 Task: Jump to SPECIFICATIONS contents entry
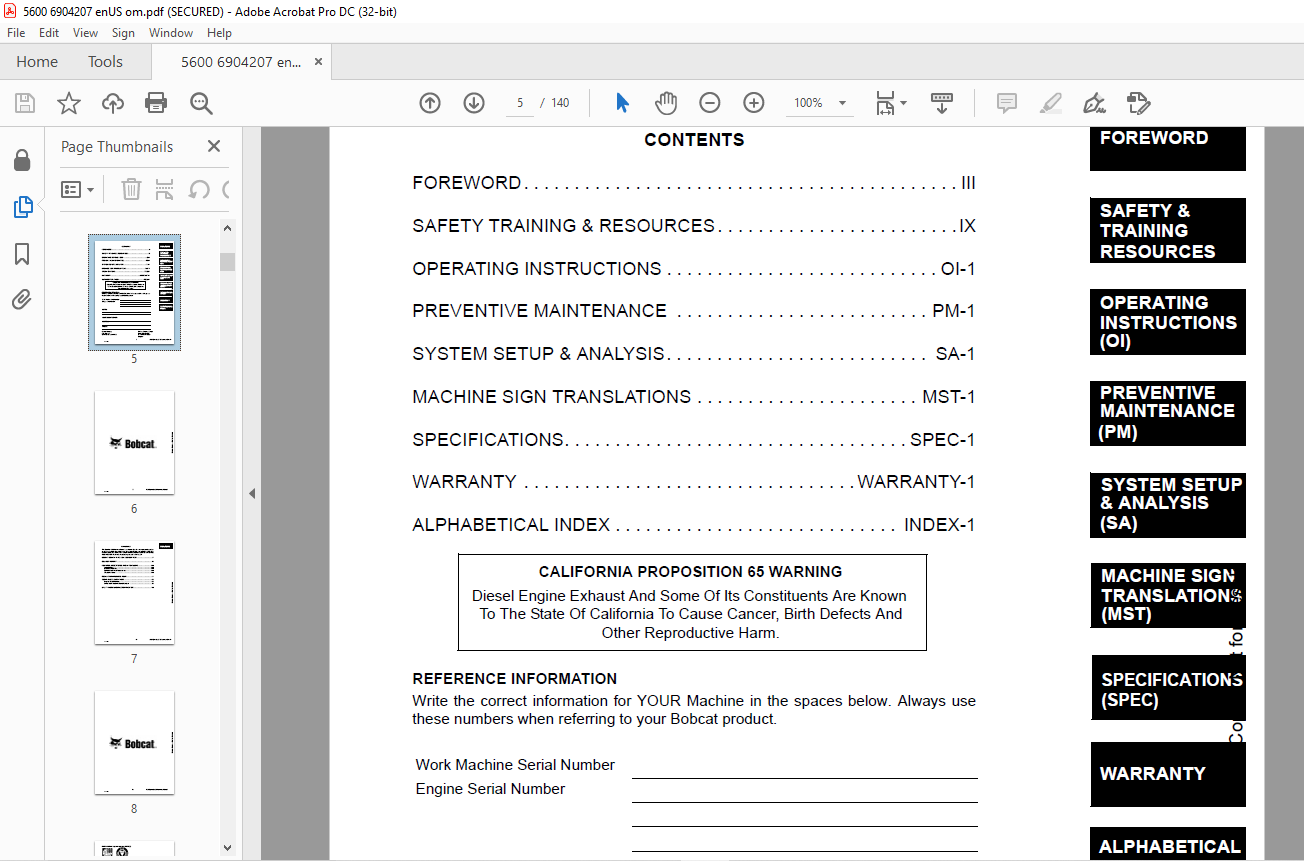click(x=694, y=440)
